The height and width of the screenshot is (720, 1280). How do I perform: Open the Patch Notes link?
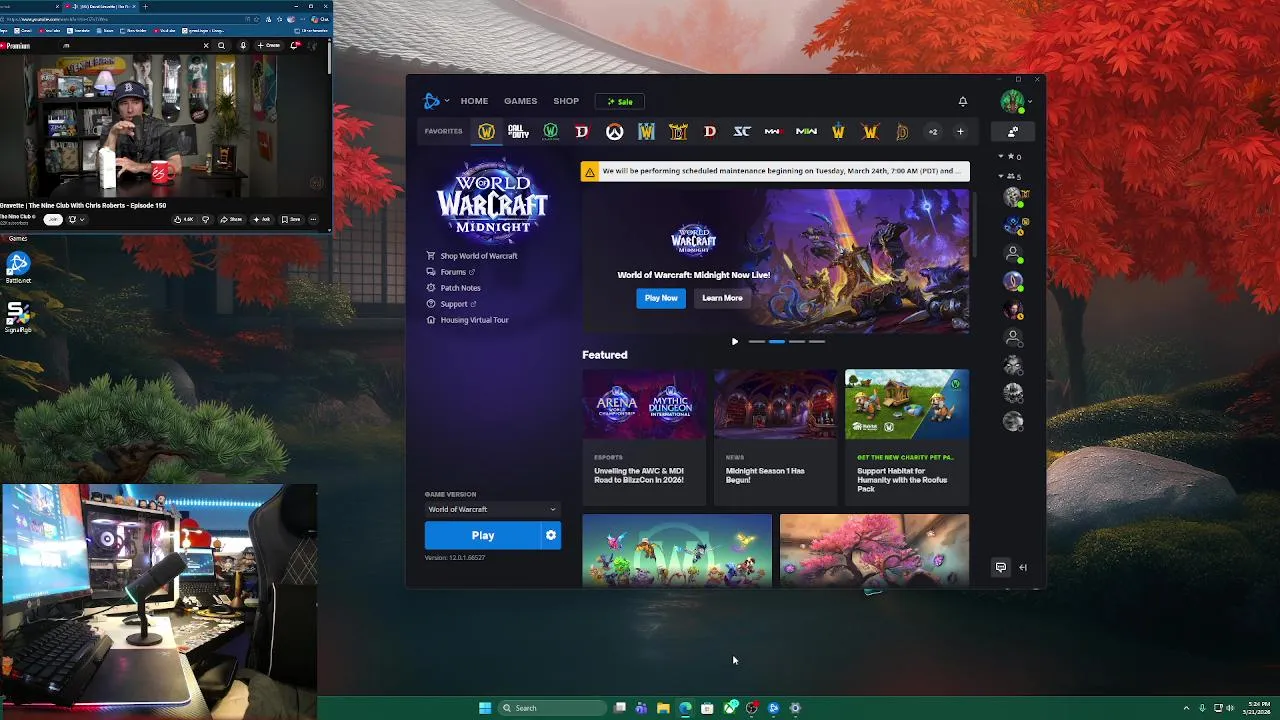click(453, 288)
